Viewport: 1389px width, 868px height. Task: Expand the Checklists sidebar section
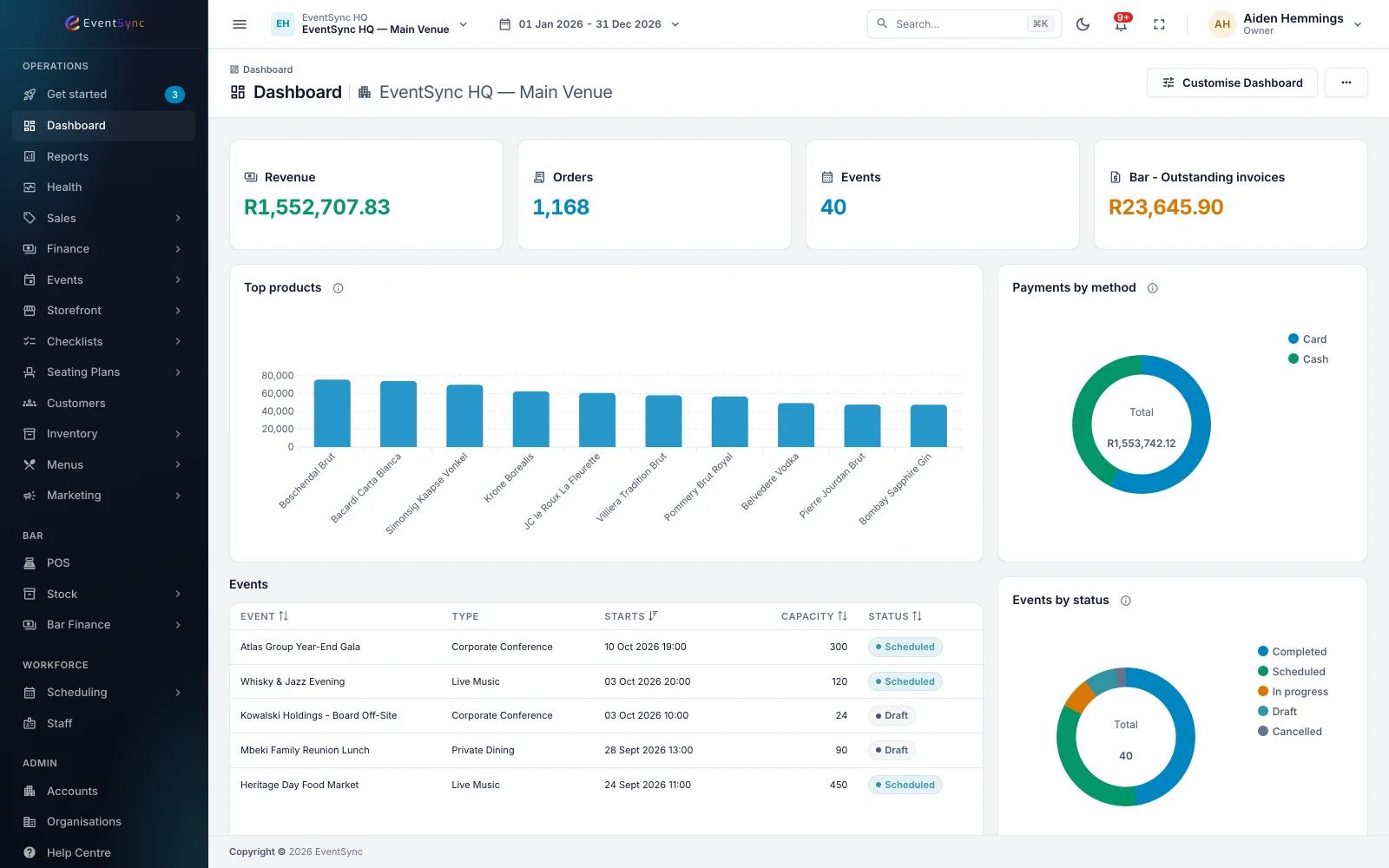click(x=104, y=341)
